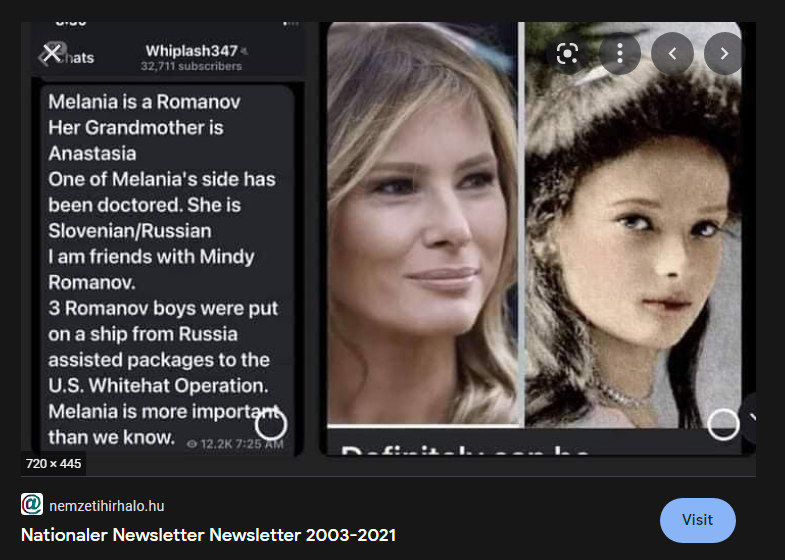The image size is (785, 560).
Task: Click the partially visible icon at right edge
Action: (749, 419)
